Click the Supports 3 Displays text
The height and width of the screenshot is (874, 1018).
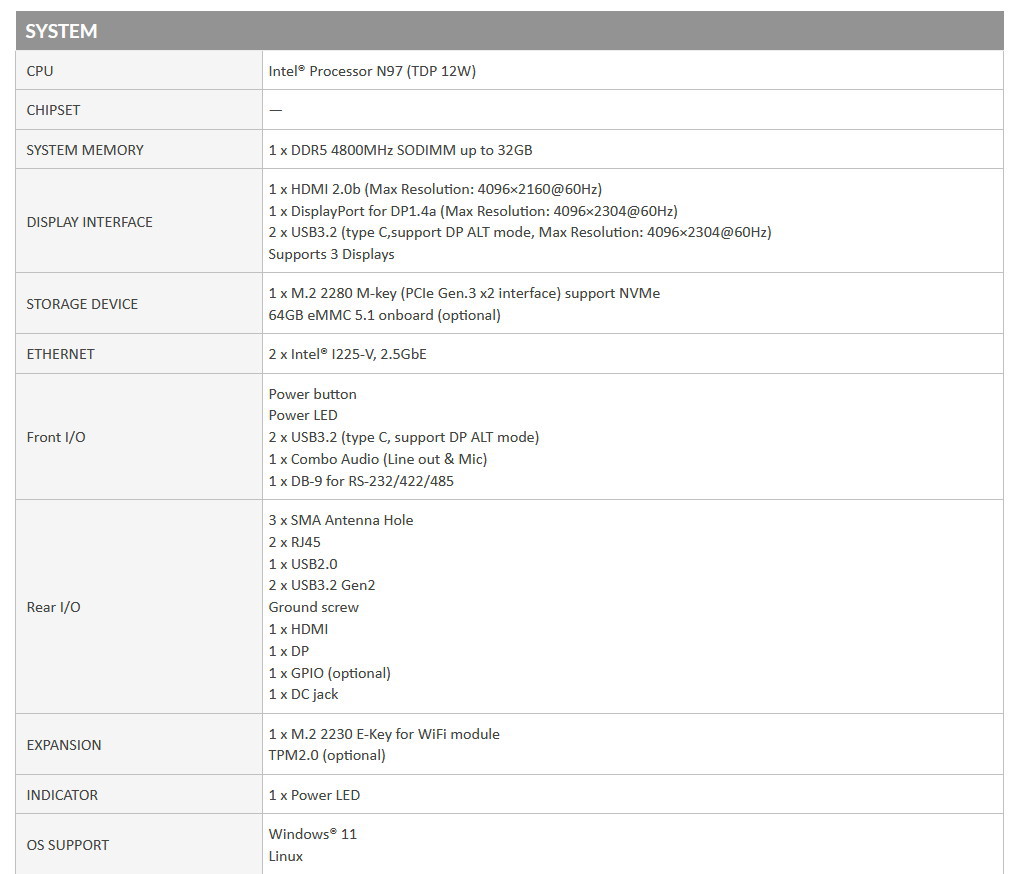331,254
